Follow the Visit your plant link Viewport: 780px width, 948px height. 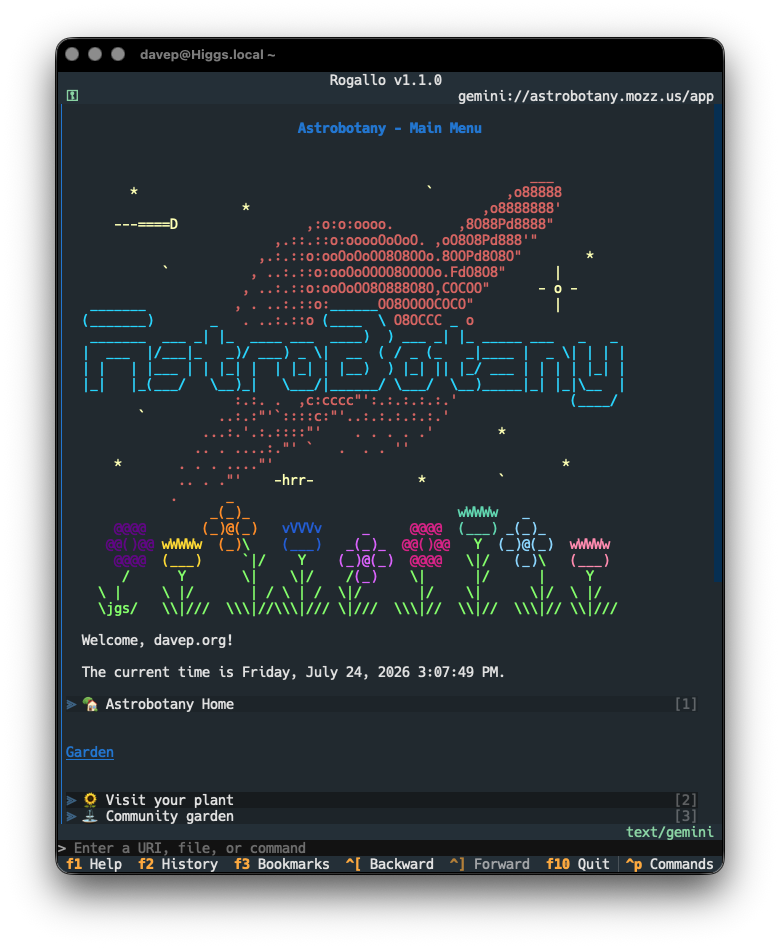coord(170,800)
